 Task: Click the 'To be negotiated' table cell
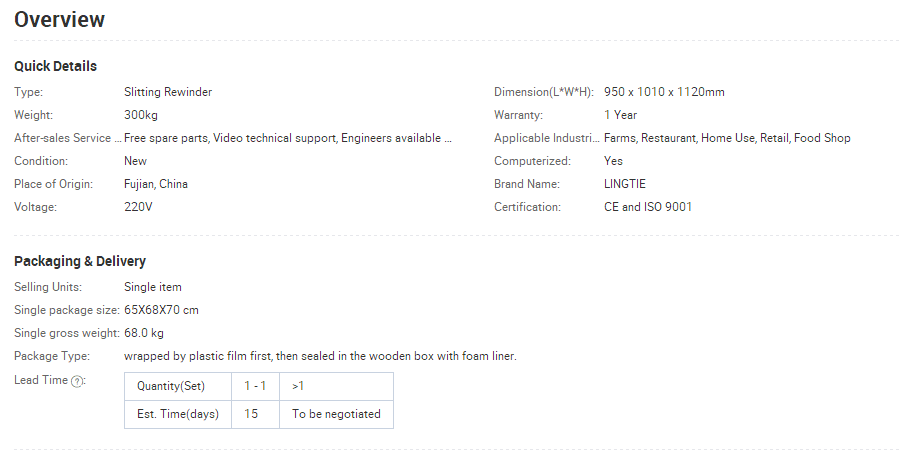click(x=336, y=414)
